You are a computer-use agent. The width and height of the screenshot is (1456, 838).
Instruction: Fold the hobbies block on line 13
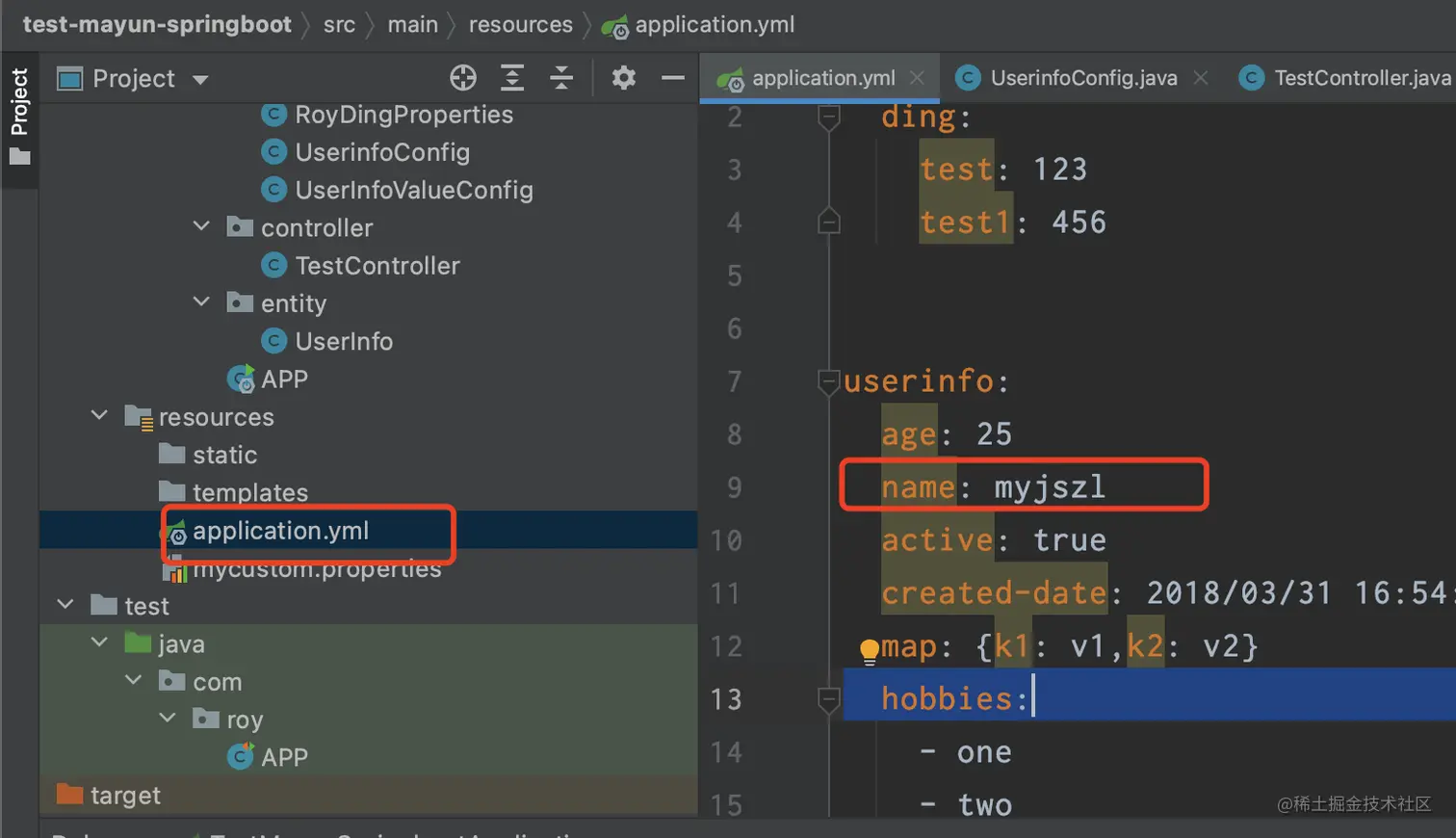(x=828, y=699)
